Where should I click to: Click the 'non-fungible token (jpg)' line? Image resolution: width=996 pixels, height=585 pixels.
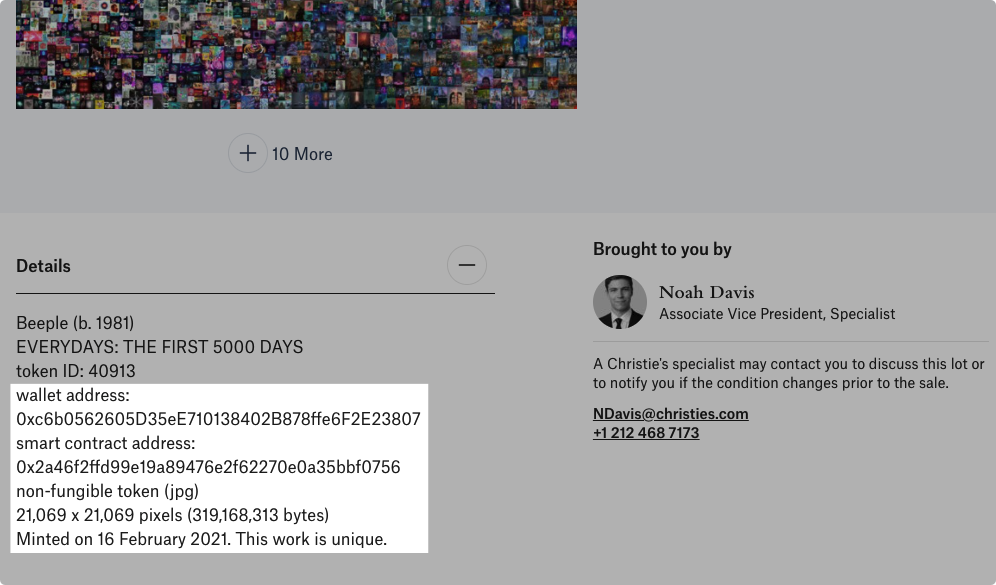tap(107, 491)
